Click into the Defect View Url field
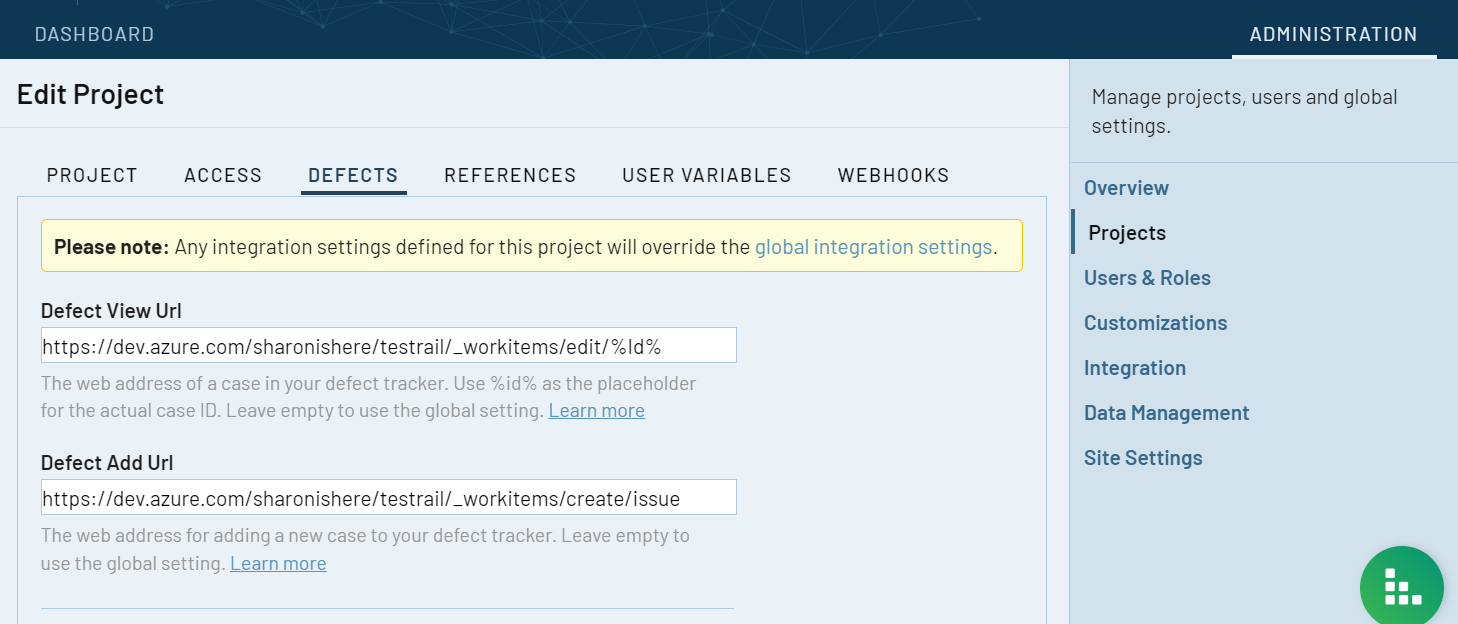The width and height of the screenshot is (1458, 624). pos(388,346)
